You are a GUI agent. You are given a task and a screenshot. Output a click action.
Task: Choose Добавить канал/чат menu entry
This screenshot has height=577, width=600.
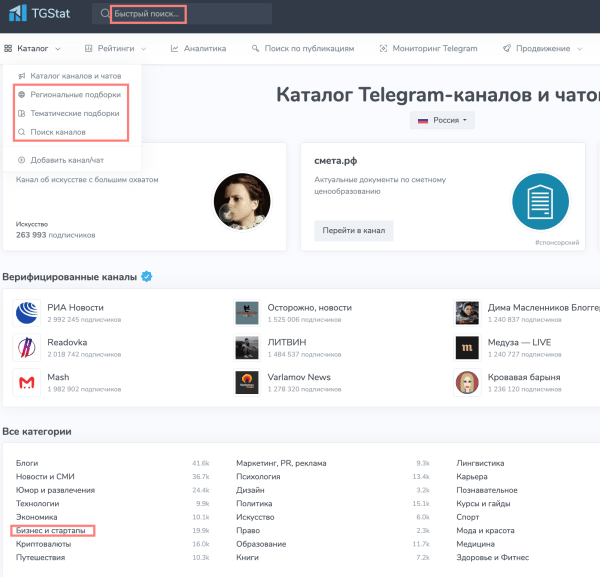[68, 160]
